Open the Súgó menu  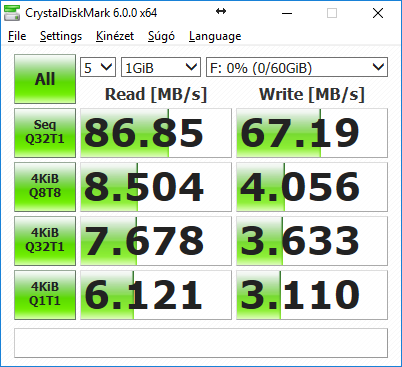tap(161, 36)
